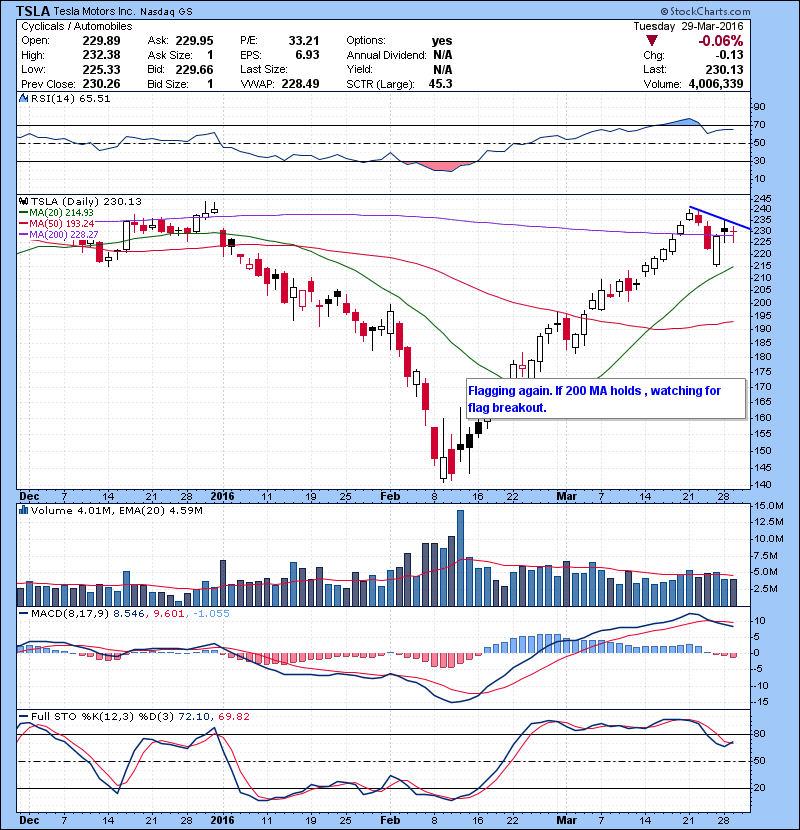Click the red down-triangle change indicator
The image size is (800, 830).
pos(652,41)
